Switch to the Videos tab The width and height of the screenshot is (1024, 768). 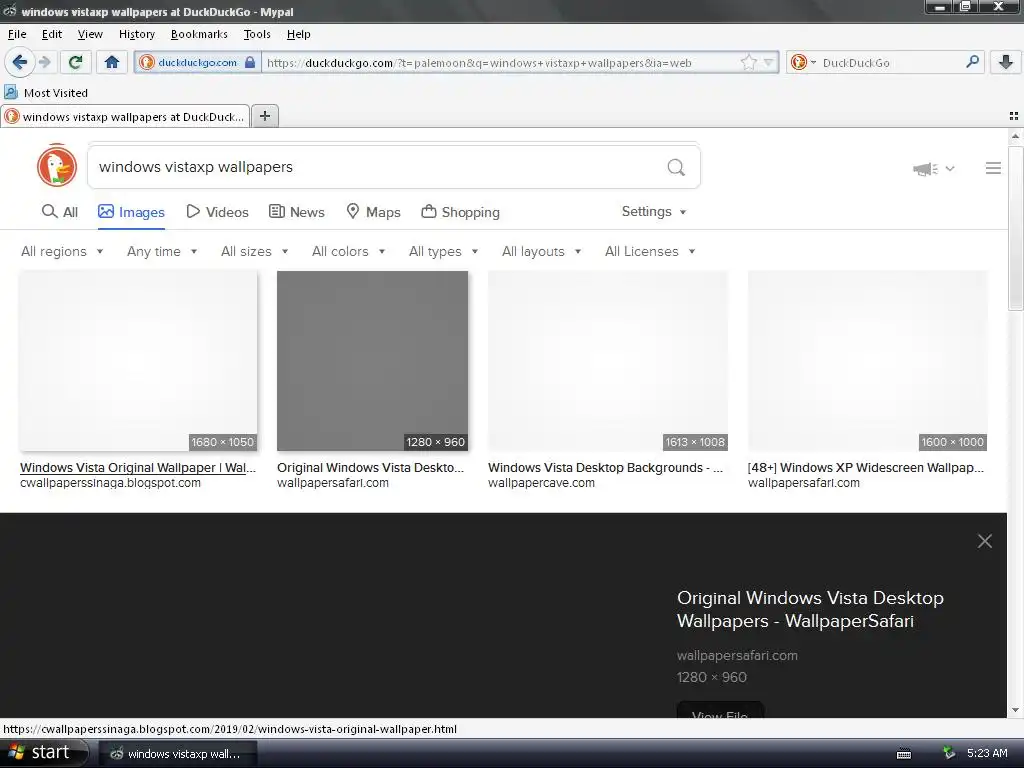[x=217, y=212]
